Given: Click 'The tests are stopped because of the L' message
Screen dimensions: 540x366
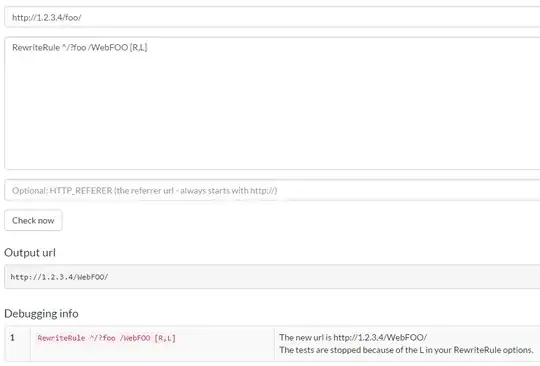Looking at the screenshot, I should 406,350.
